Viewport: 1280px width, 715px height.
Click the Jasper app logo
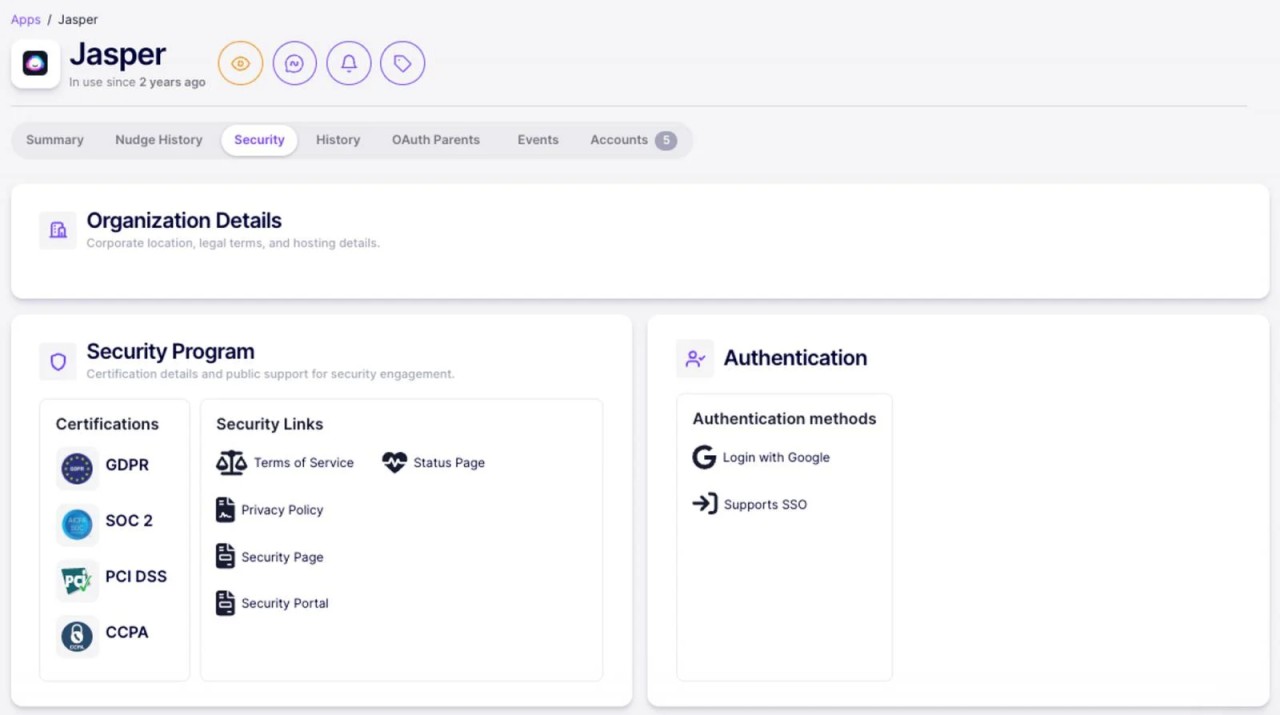point(35,64)
